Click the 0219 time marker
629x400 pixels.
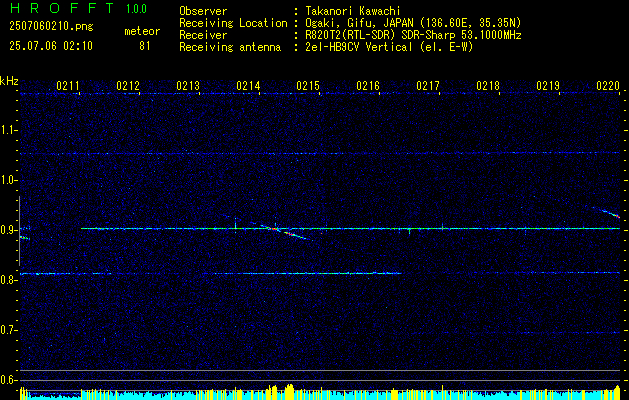coord(548,86)
